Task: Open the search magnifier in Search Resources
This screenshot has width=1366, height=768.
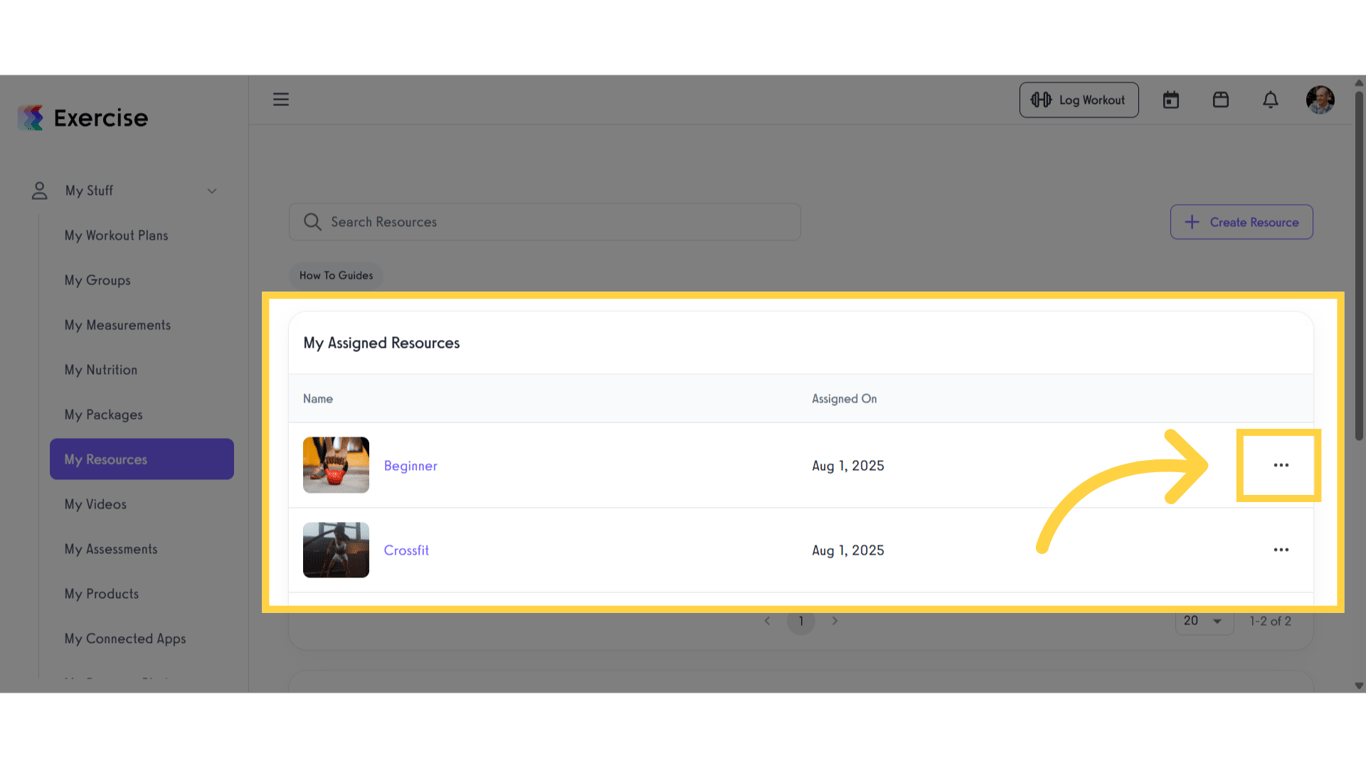Action: click(x=312, y=221)
